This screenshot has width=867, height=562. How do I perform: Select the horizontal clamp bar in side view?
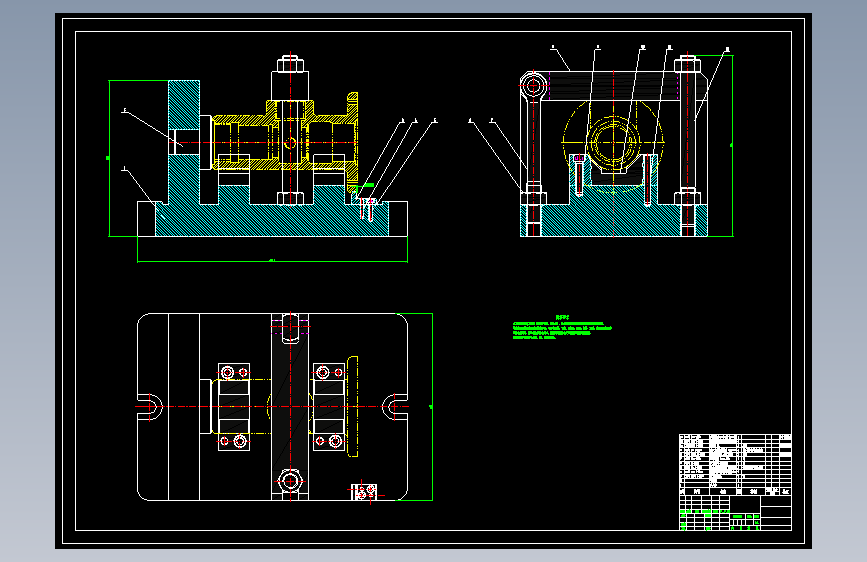click(x=614, y=86)
